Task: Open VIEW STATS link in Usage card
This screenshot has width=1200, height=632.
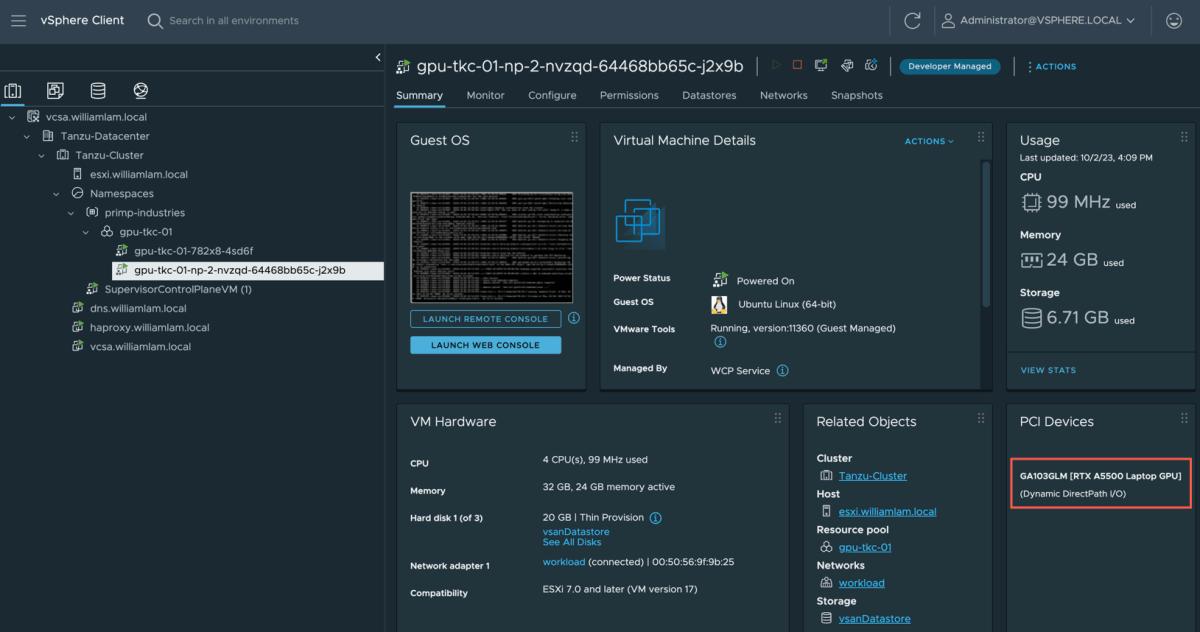Action: [1048, 370]
